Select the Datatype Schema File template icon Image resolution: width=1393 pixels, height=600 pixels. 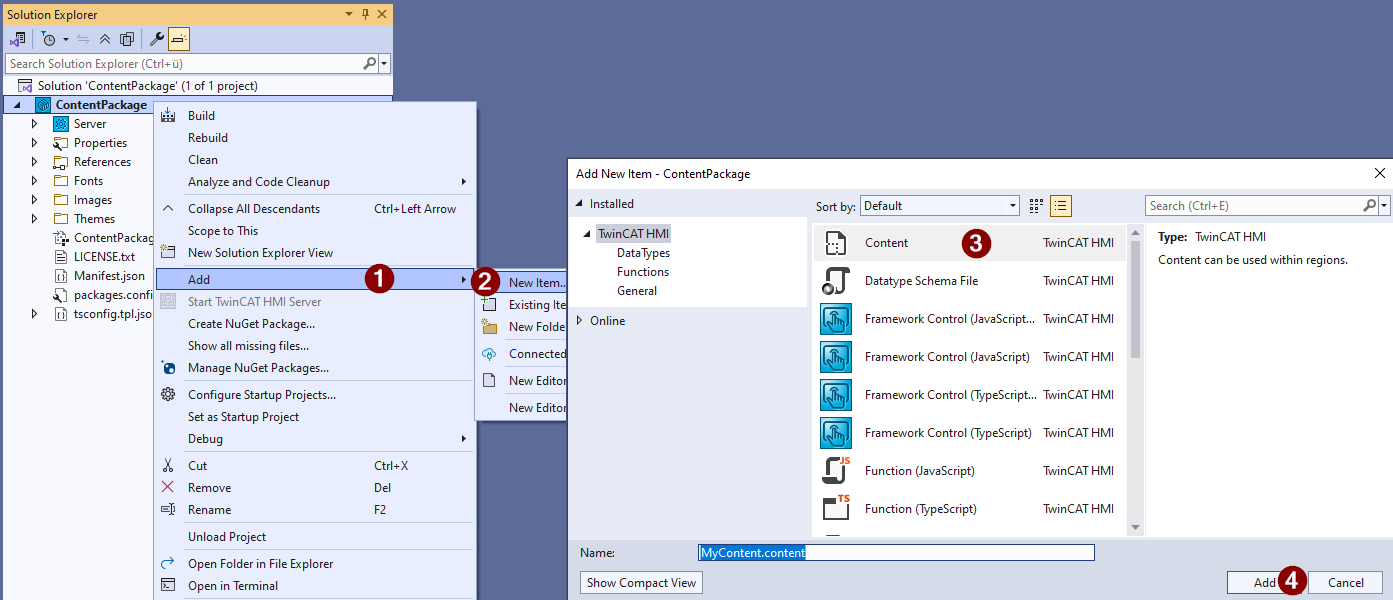(x=835, y=281)
